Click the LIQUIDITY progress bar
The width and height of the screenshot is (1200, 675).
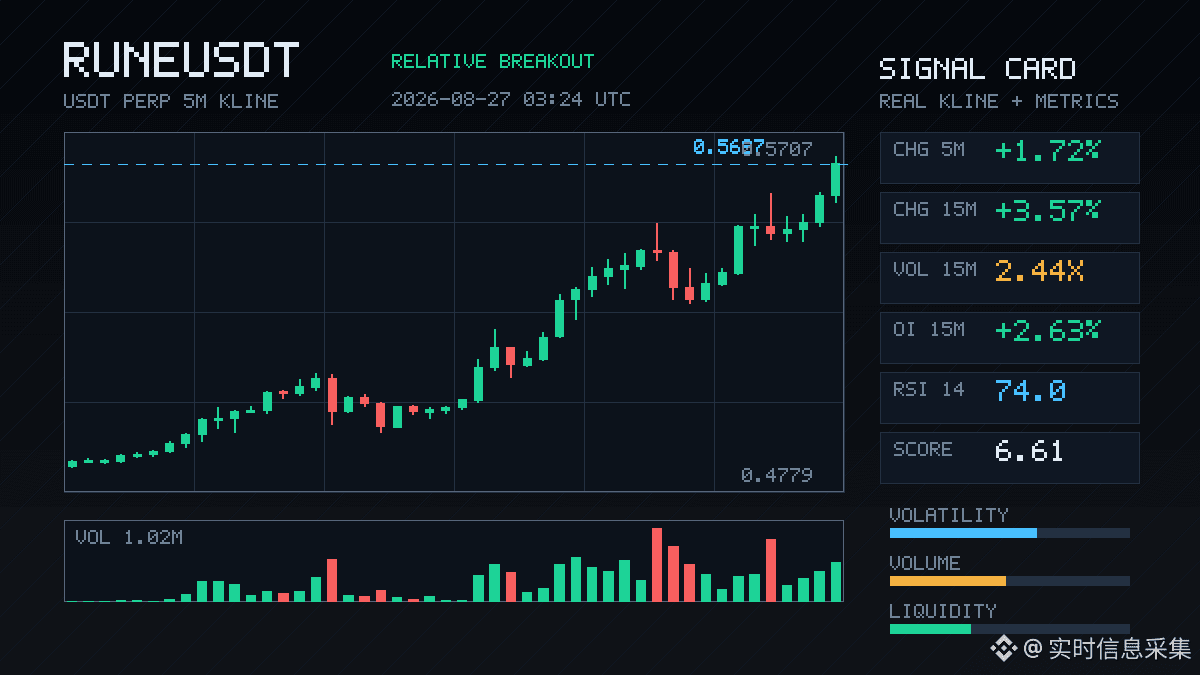click(1009, 629)
